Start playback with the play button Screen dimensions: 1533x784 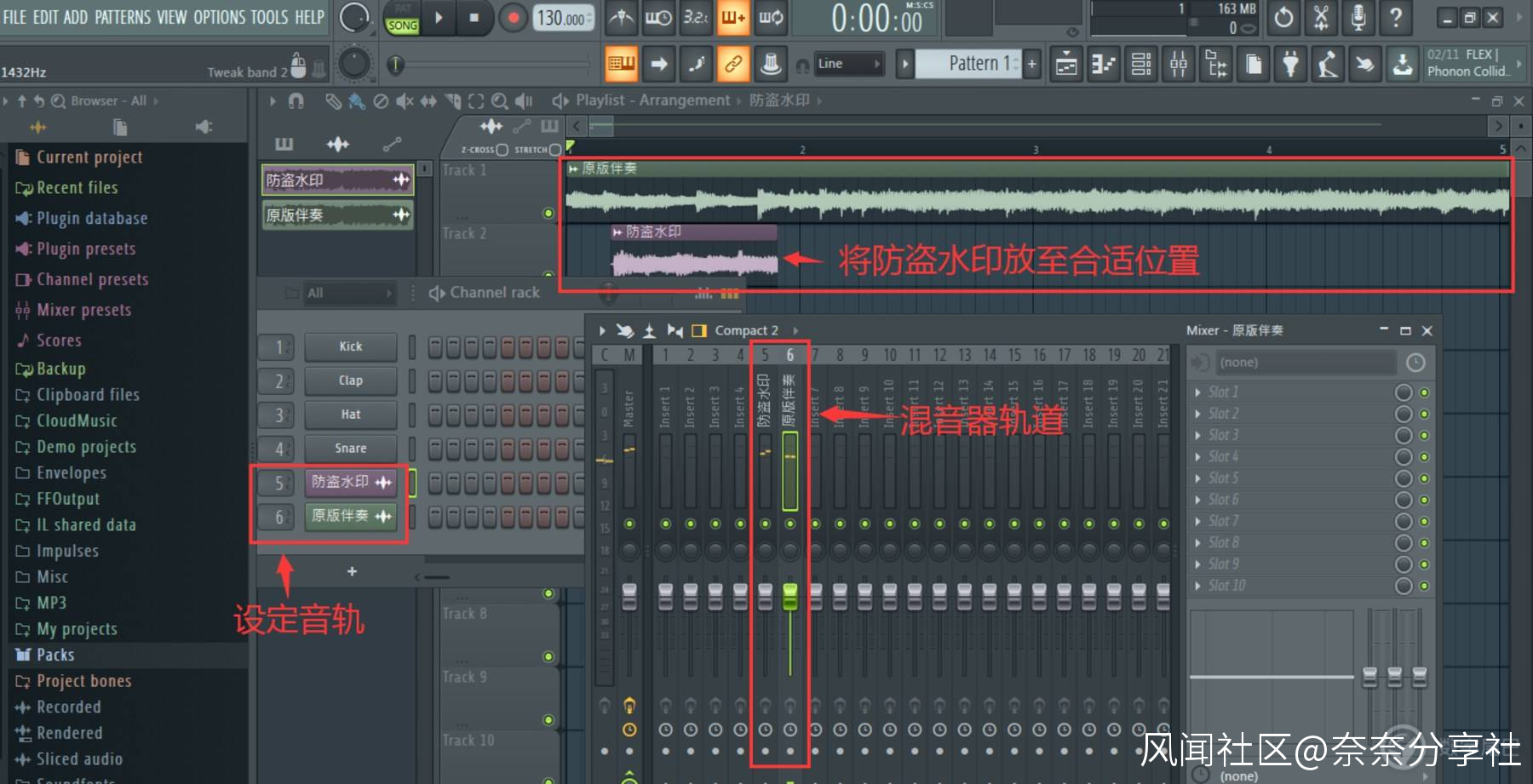pos(439,18)
